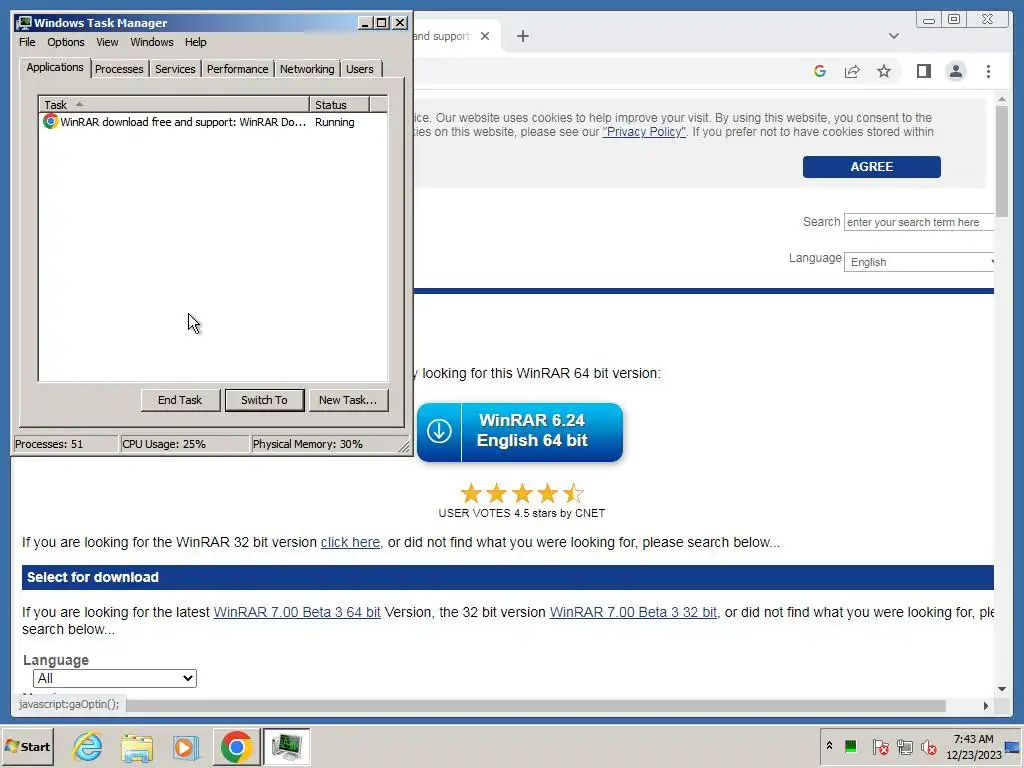The image size is (1024, 768).
Task: Toggle the Chrome side panel icon
Action: pos(923,71)
